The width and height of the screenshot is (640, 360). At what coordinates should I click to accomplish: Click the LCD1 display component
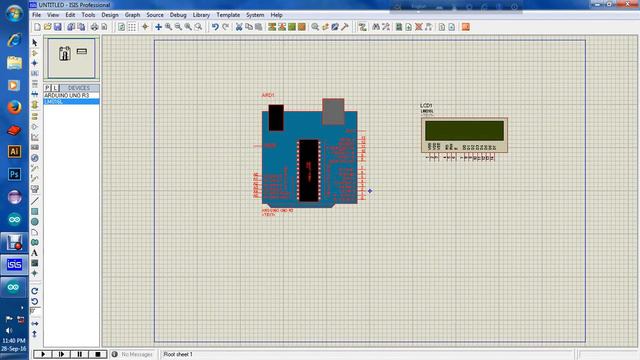(464, 135)
